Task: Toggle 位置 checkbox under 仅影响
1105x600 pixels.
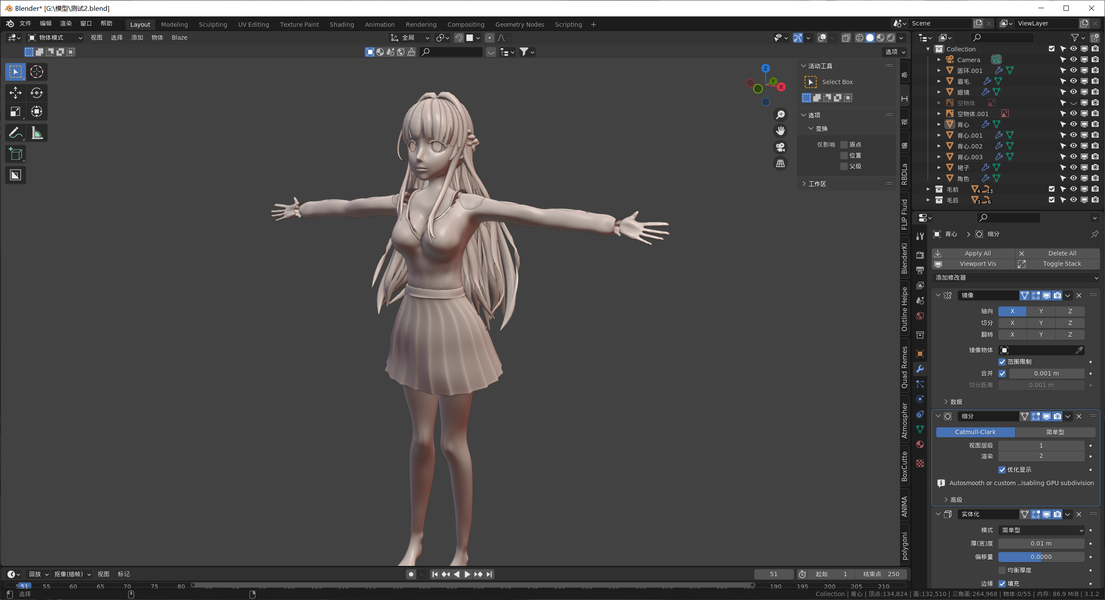Action: point(844,156)
